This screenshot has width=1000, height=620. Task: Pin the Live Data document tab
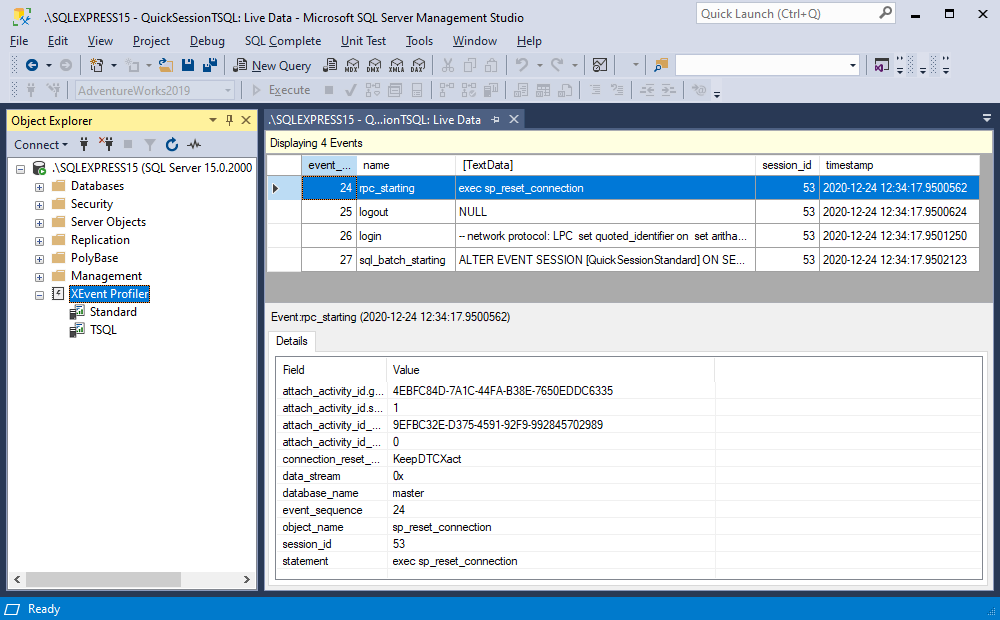pos(496,119)
